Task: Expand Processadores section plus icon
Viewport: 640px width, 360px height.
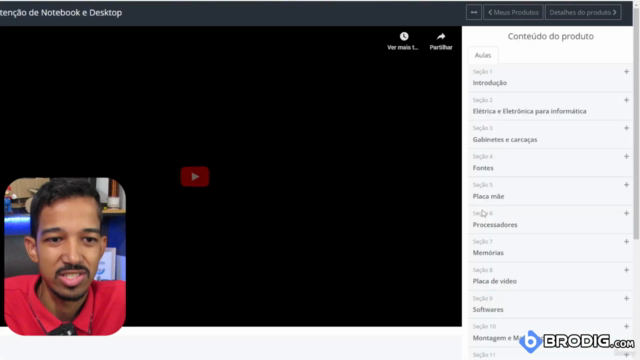Action: (x=626, y=213)
